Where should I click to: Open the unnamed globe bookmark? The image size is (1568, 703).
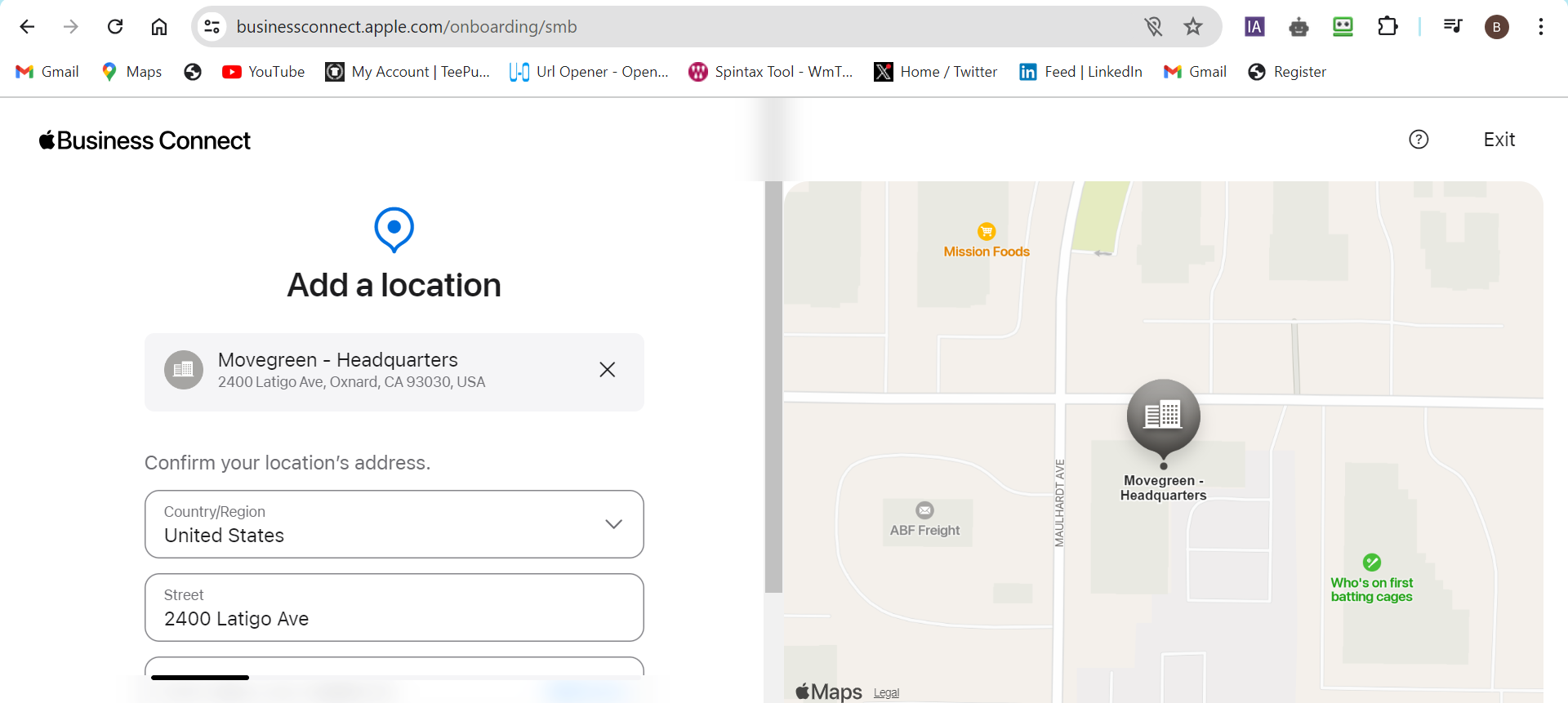tap(193, 72)
